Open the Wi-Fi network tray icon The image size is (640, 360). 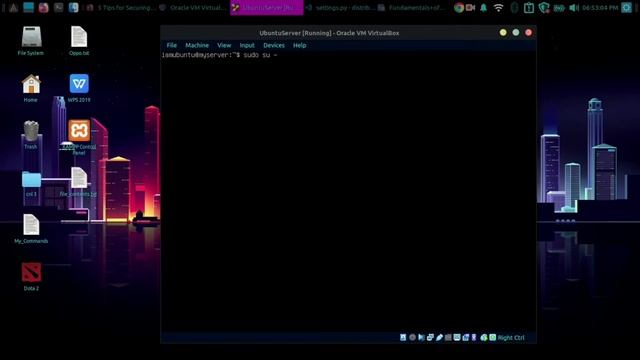coord(498,7)
